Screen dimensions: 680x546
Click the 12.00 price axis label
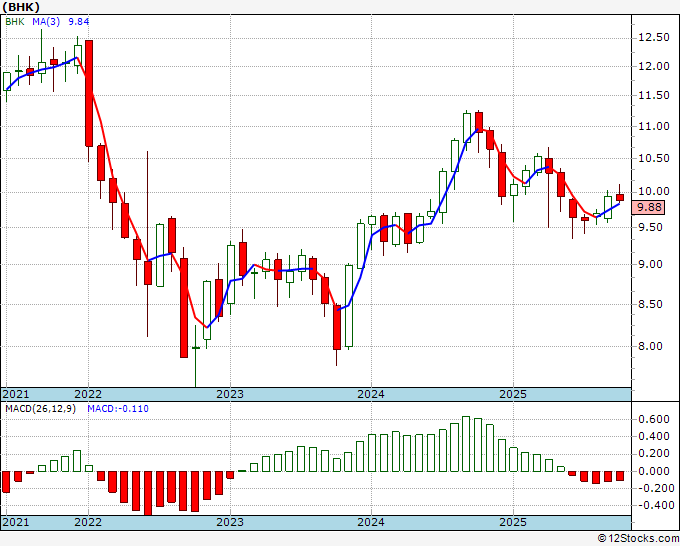(654, 66)
